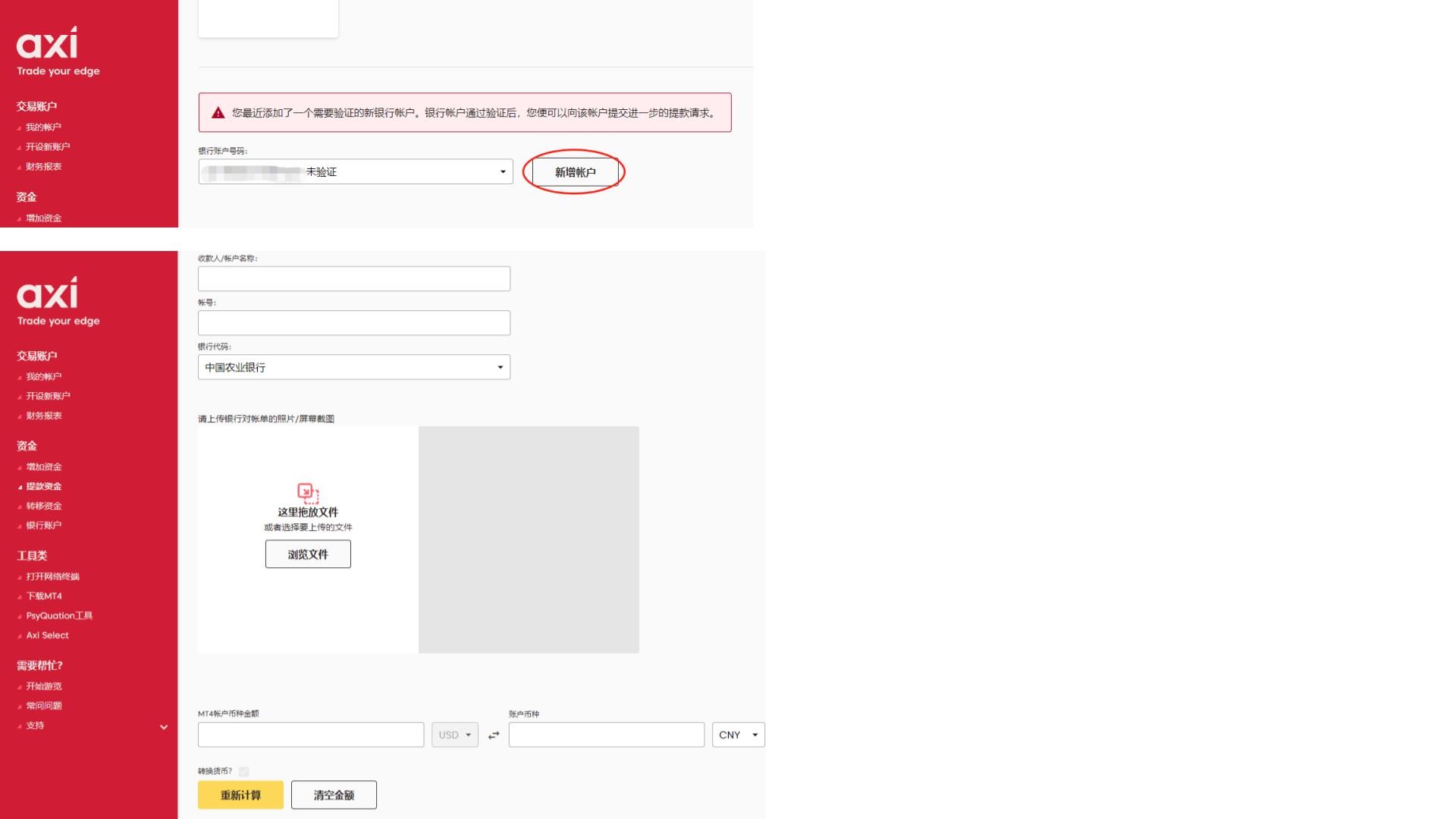Toggle the 转换货币 checkbox
The image size is (1456, 819).
pyautogui.click(x=243, y=771)
